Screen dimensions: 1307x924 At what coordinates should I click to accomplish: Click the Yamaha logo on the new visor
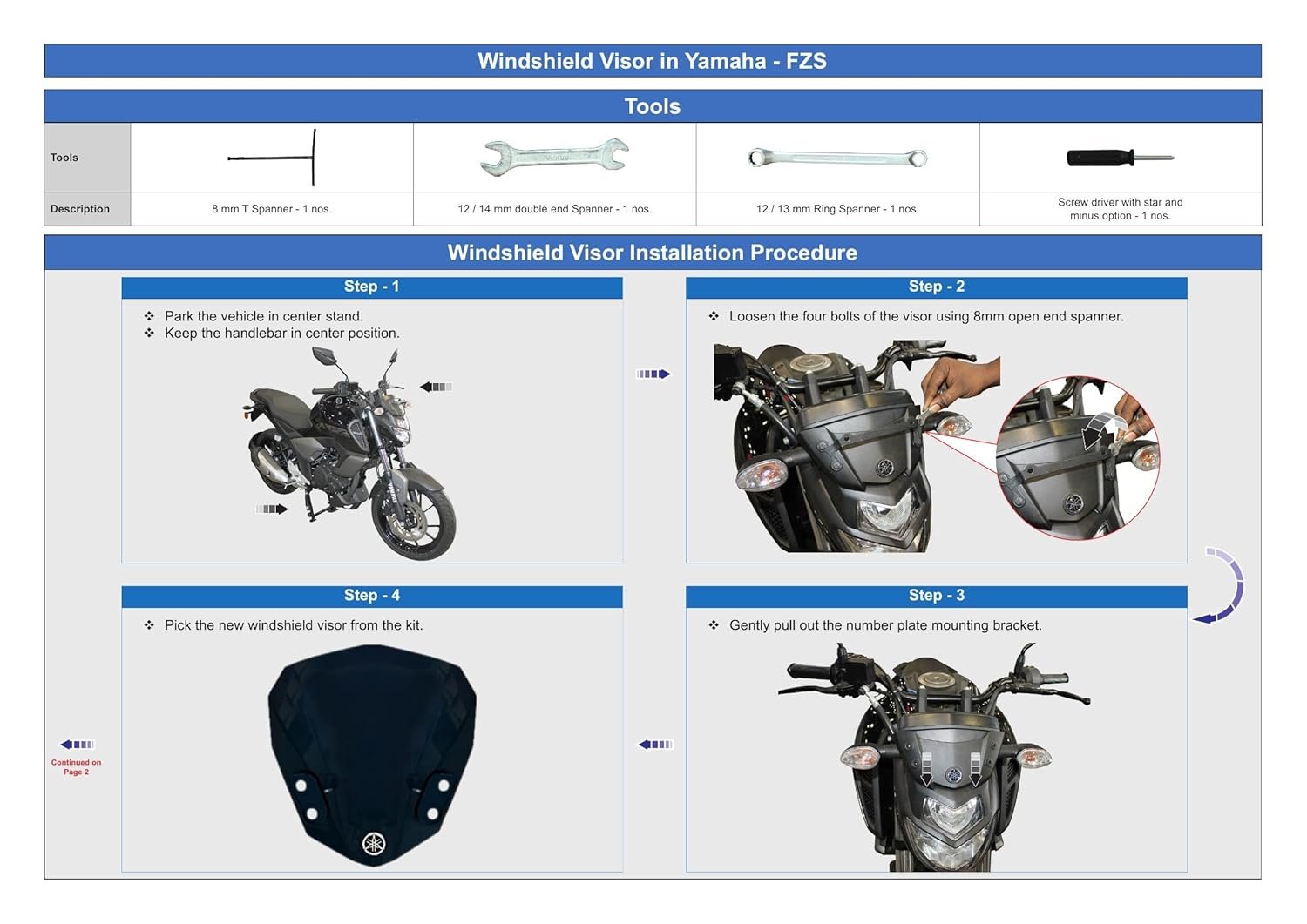point(374,843)
